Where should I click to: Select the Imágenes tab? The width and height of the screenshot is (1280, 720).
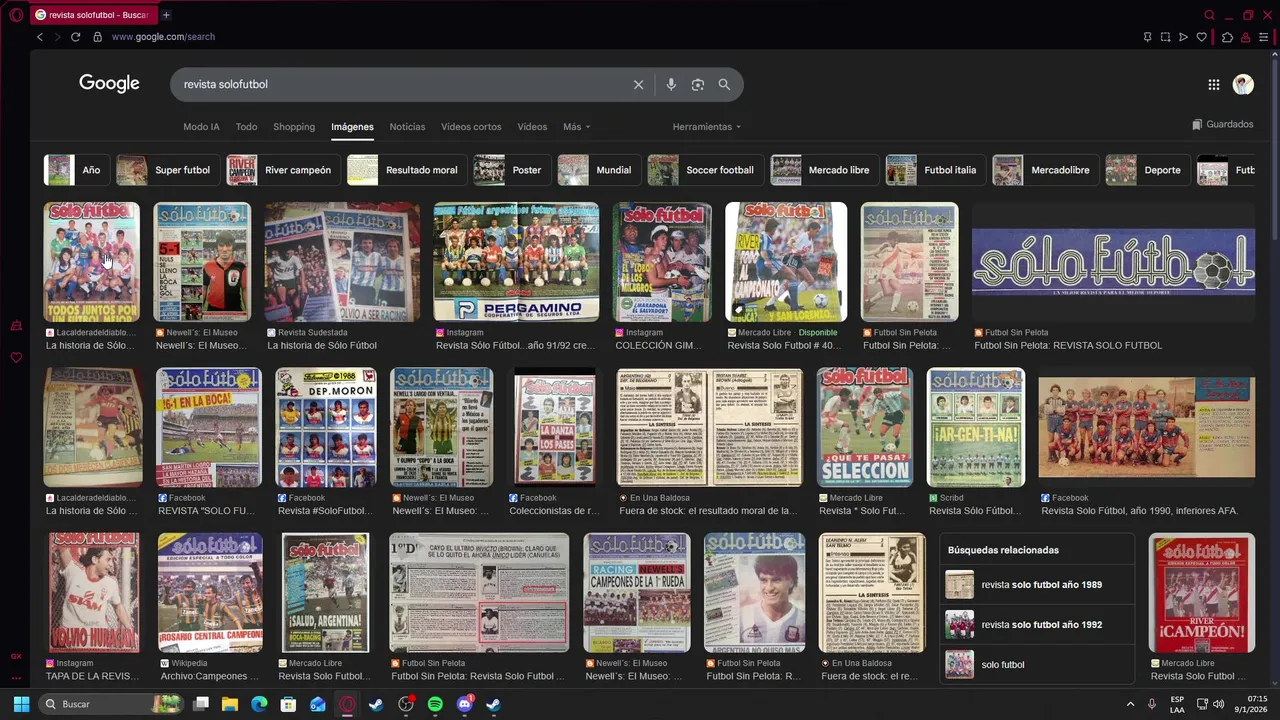coord(352,127)
